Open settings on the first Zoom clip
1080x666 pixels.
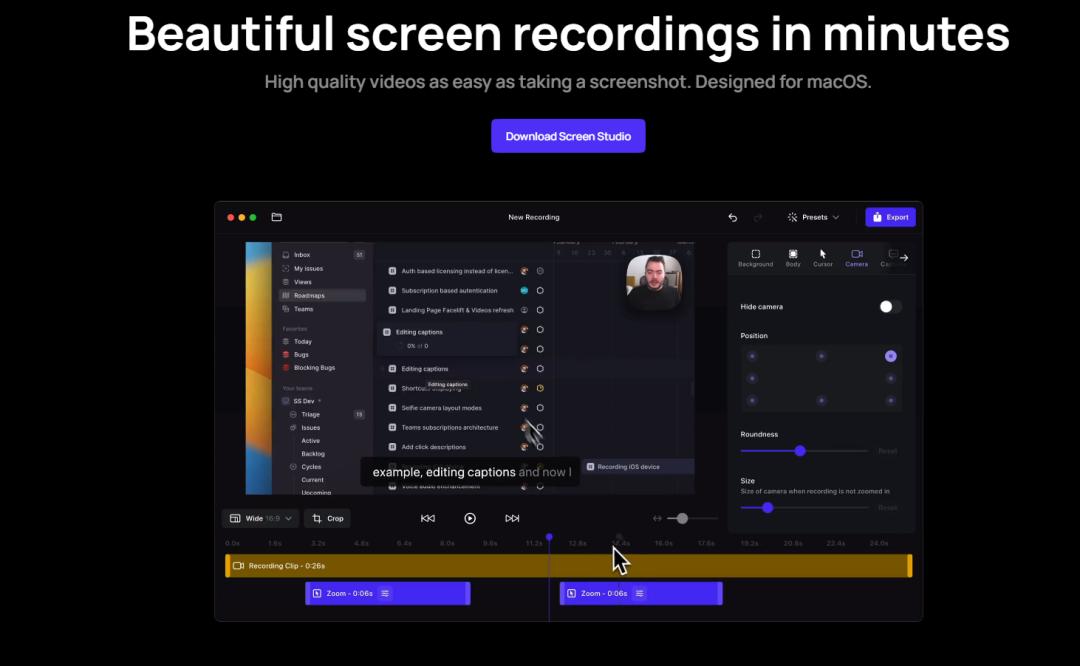[385, 593]
